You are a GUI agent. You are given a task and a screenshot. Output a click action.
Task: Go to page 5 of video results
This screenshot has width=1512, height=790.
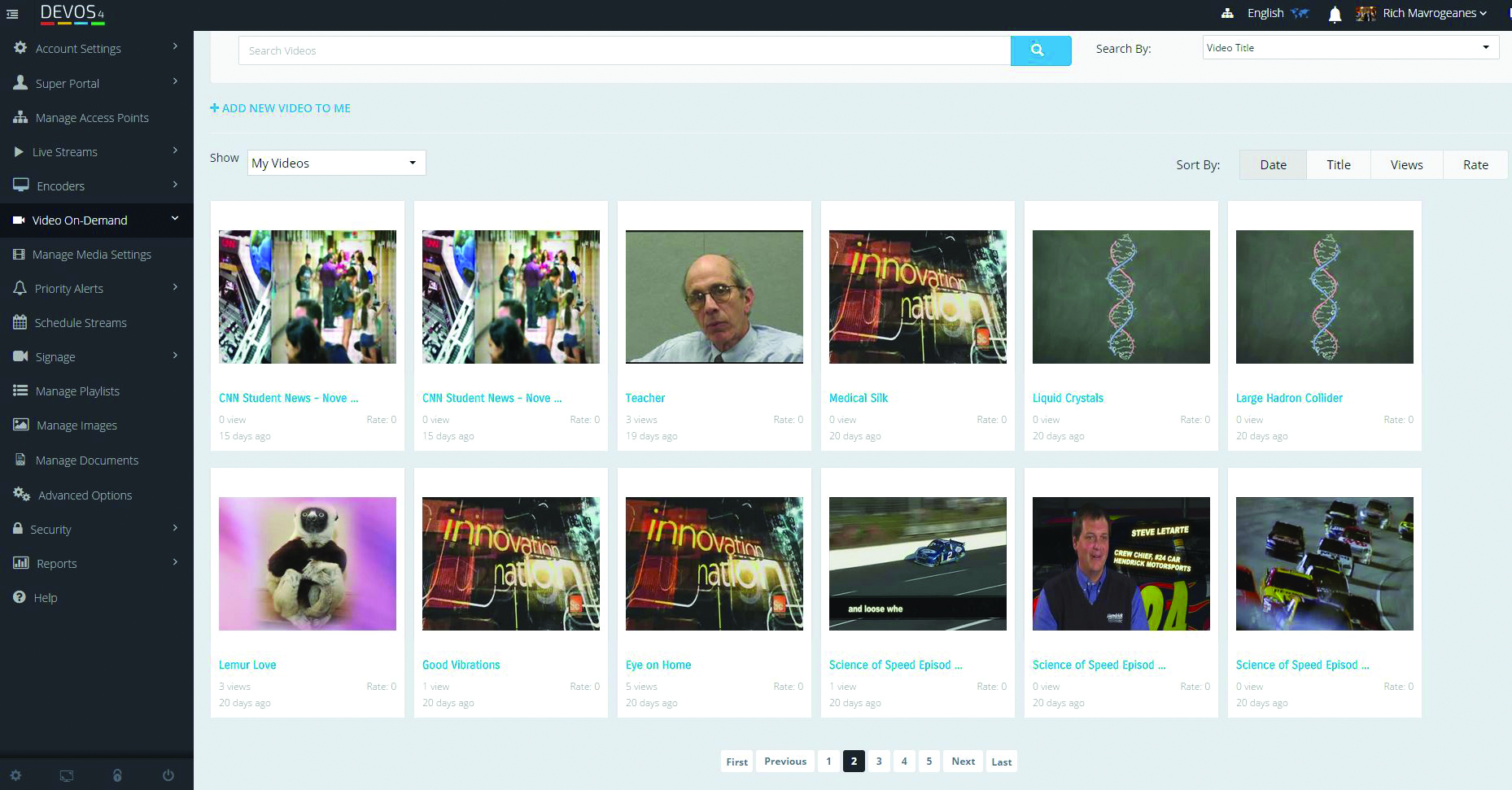929,762
